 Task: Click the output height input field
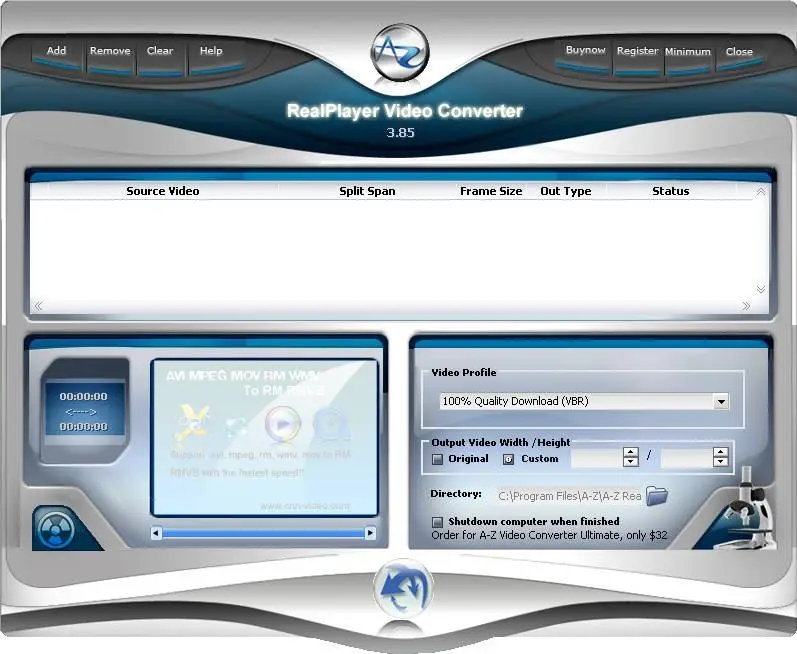(x=686, y=457)
